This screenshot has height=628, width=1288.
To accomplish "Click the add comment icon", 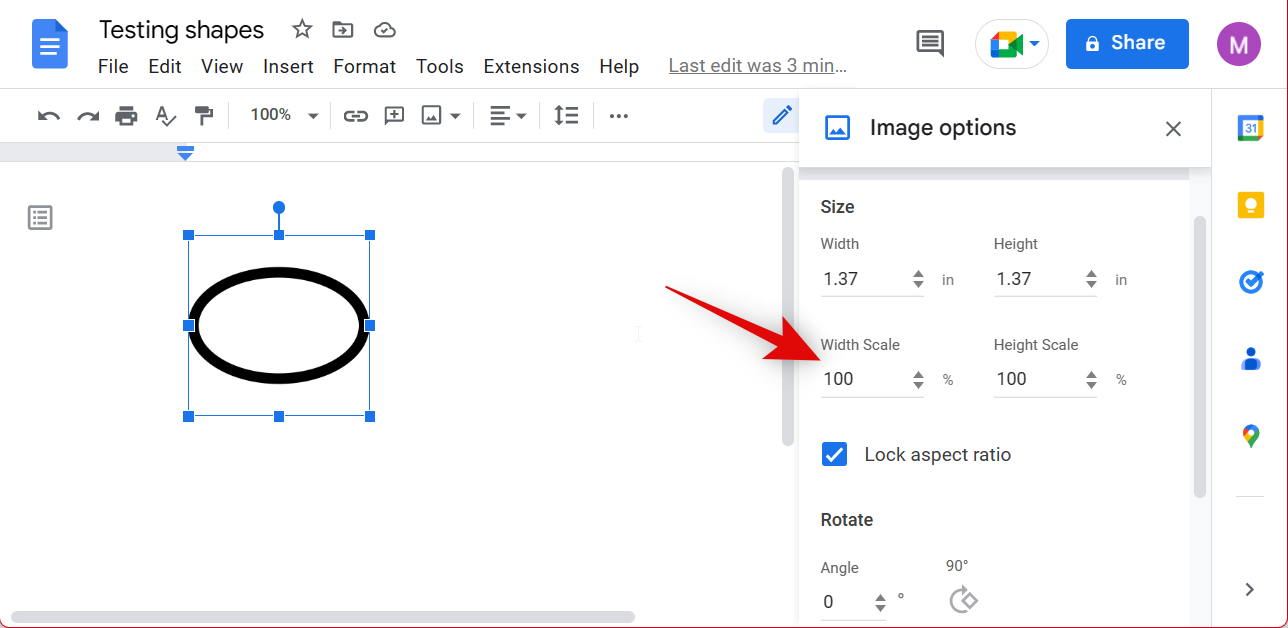I will click(x=394, y=116).
